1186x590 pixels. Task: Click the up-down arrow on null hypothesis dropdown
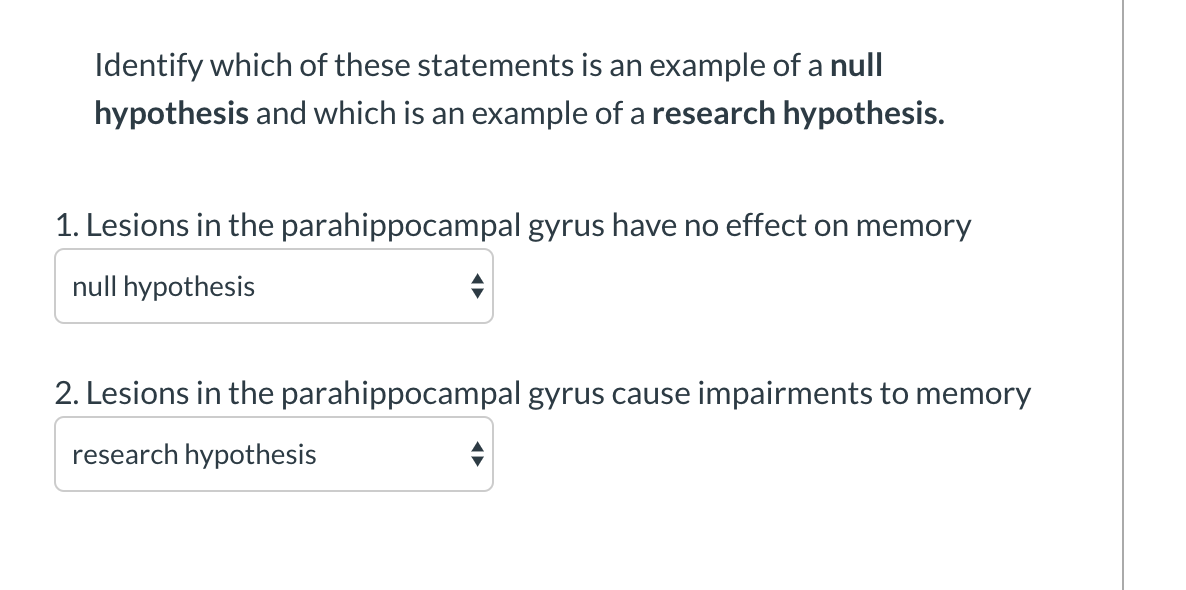[x=477, y=286]
